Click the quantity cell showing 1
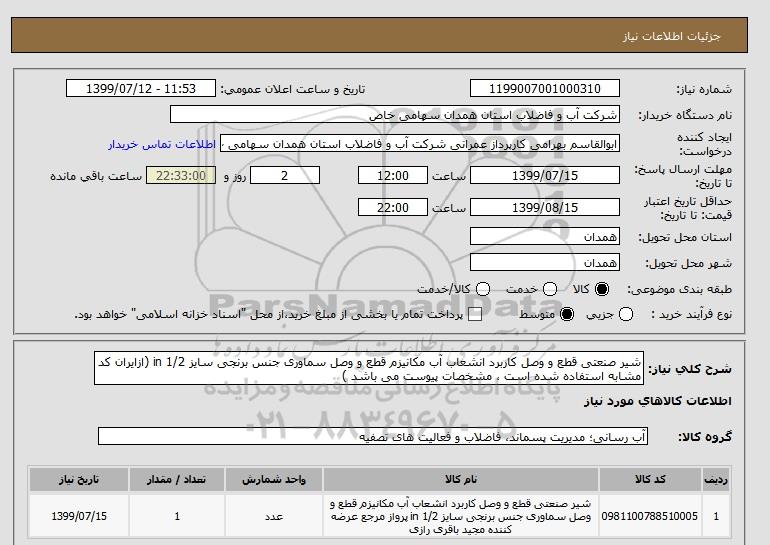The width and height of the screenshot is (770, 545). pyautogui.click(x=177, y=516)
